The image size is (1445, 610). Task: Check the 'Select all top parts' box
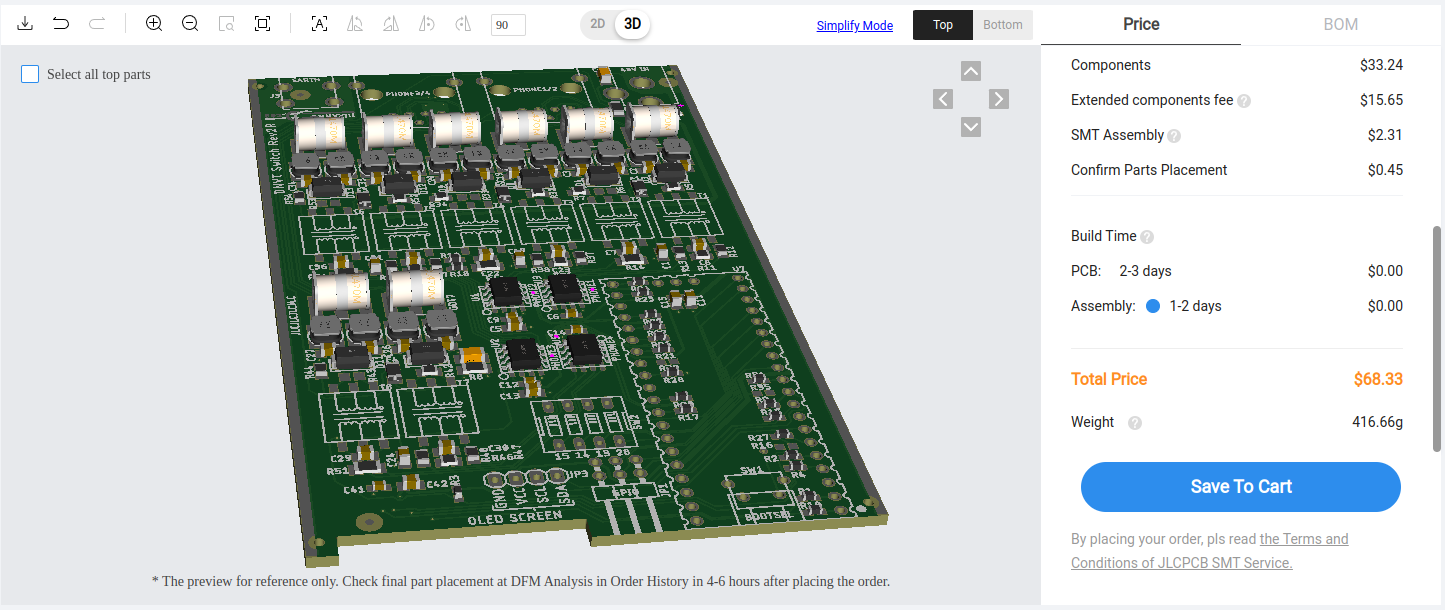(x=30, y=74)
